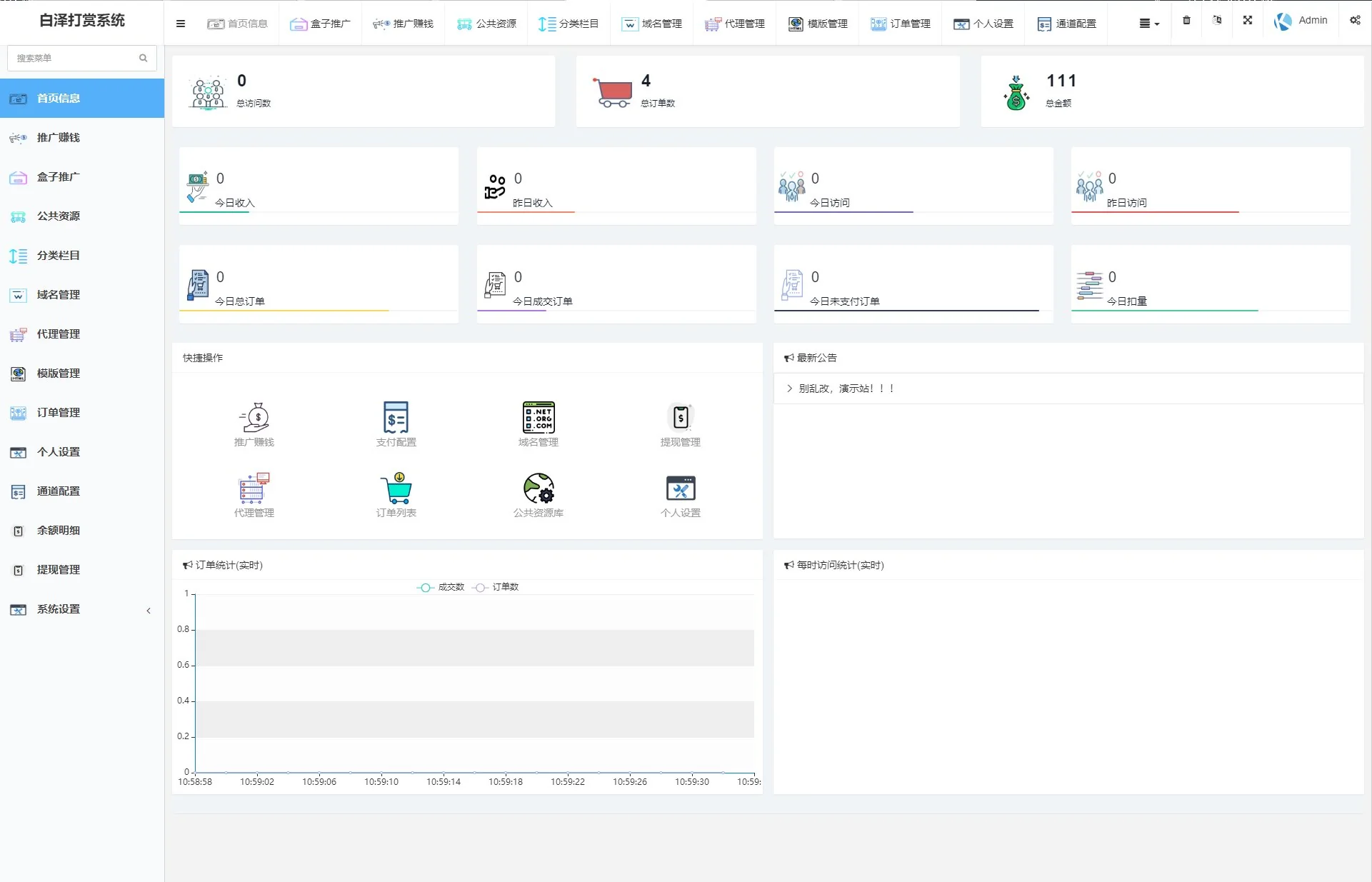
Task: Click the 推广赚钱 quick action icon
Action: coord(254,418)
